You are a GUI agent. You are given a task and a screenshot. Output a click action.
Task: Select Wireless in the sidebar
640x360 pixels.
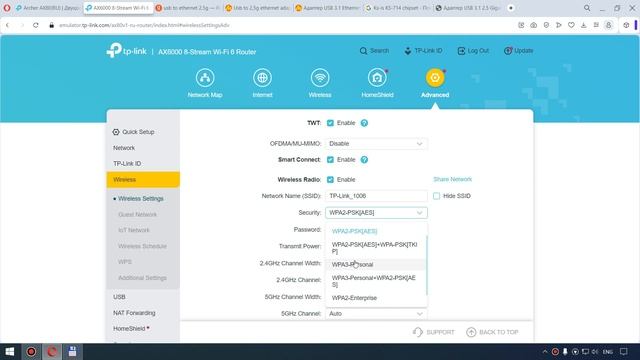pyautogui.click(x=143, y=180)
